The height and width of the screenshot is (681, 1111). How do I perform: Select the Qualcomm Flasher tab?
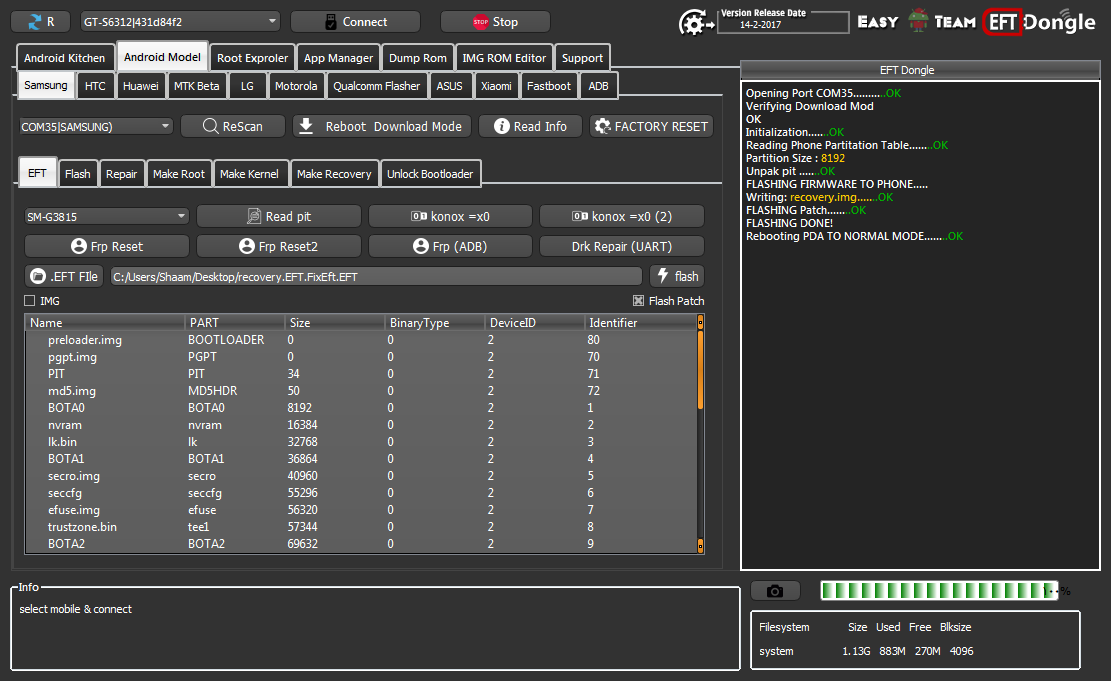pos(376,86)
